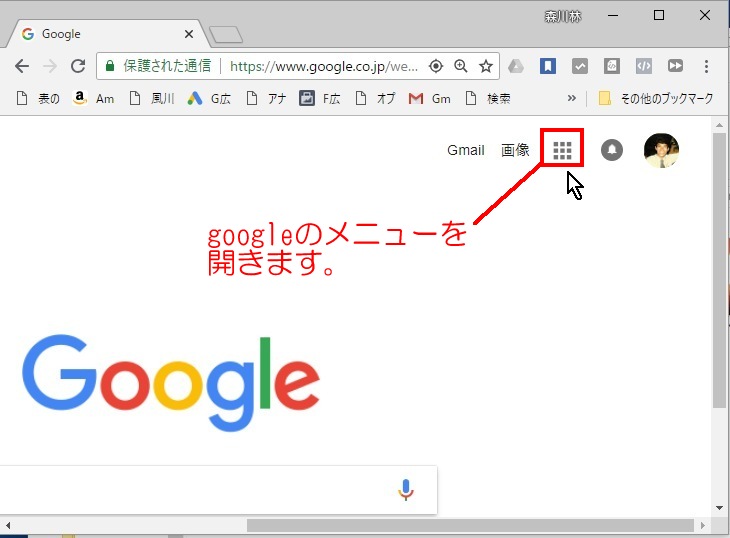Open the Google Ads G広 bookmark

pyautogui.click(x=209, y=99)
